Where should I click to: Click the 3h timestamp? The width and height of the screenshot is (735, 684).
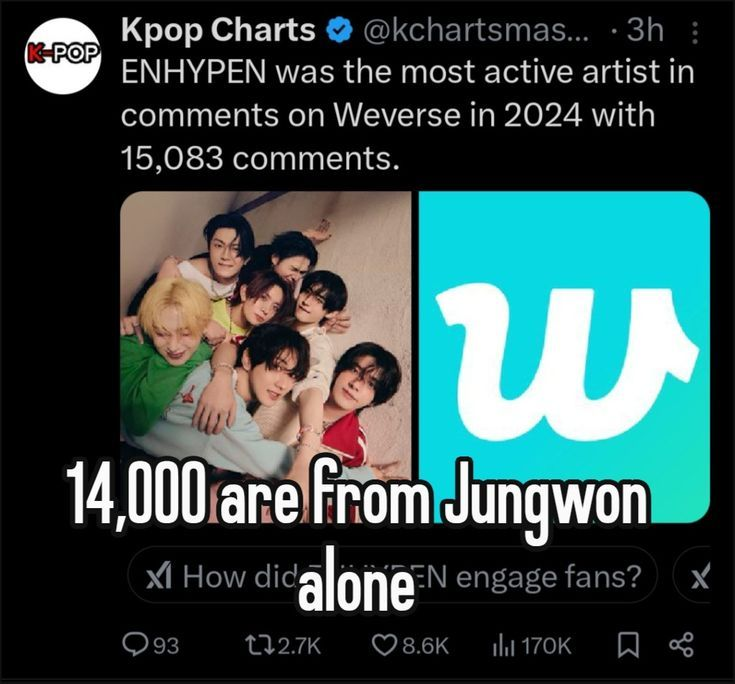coord(645,31)
